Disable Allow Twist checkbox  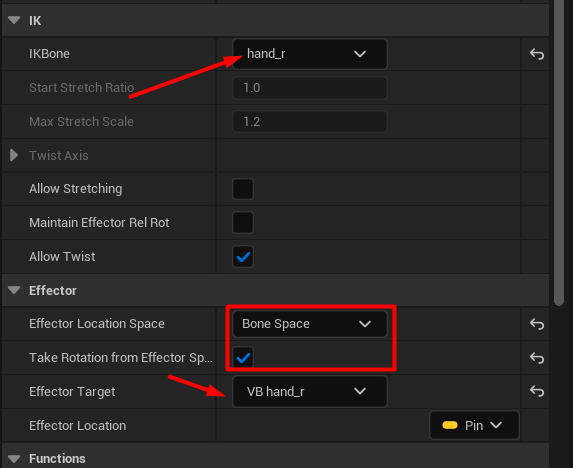[243, 257]
